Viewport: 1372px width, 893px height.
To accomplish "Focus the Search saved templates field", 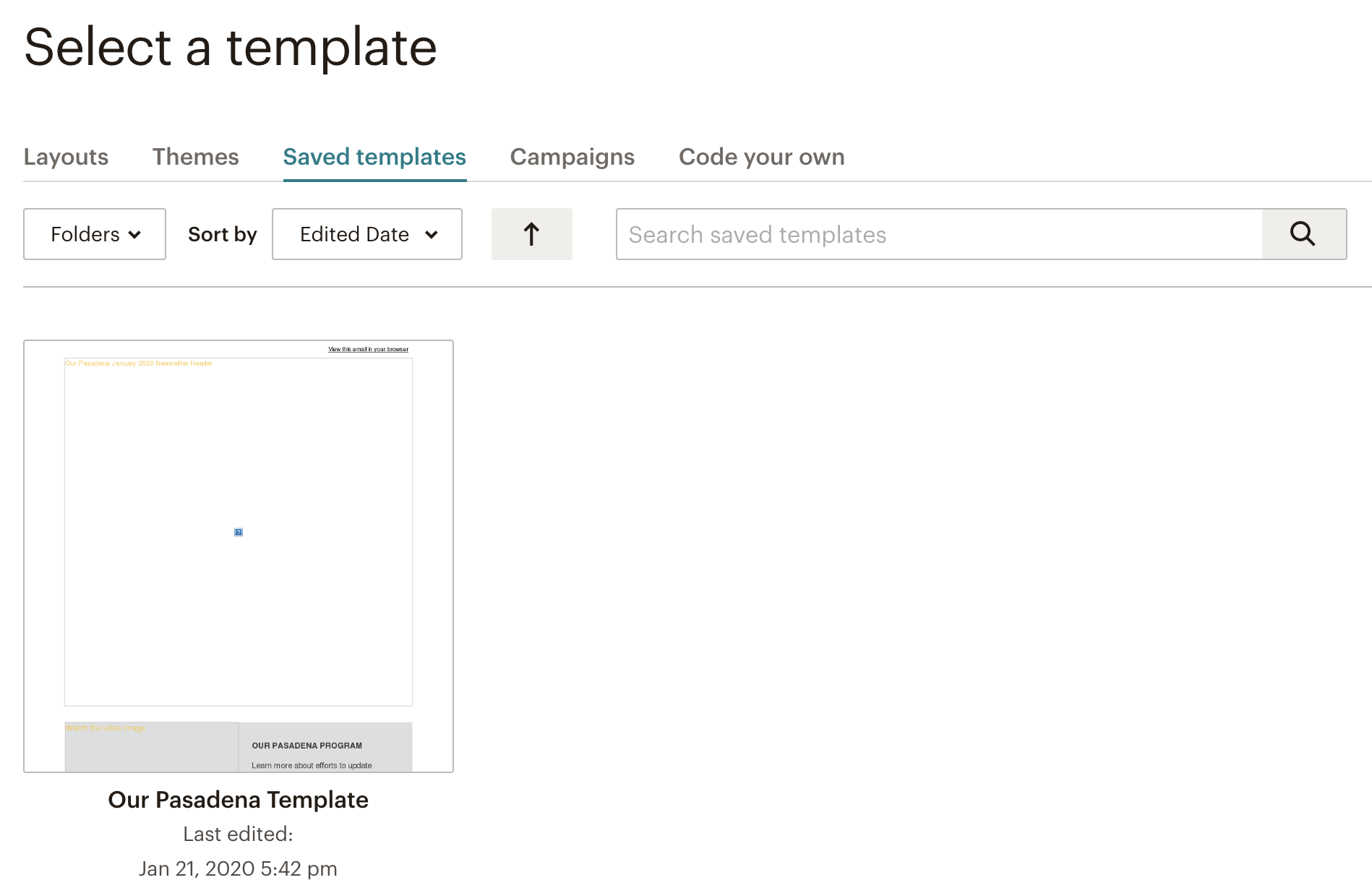I will pyautogui.click(x=938, y=234).
